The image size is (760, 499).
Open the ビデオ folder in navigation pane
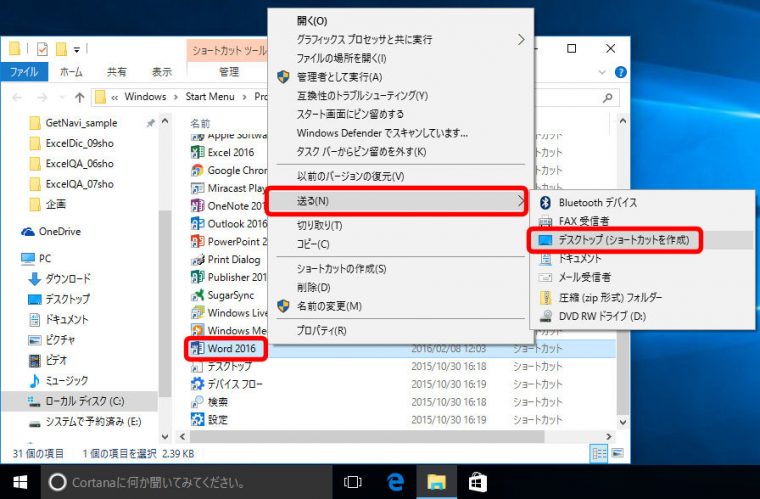[x=48, y=360]
